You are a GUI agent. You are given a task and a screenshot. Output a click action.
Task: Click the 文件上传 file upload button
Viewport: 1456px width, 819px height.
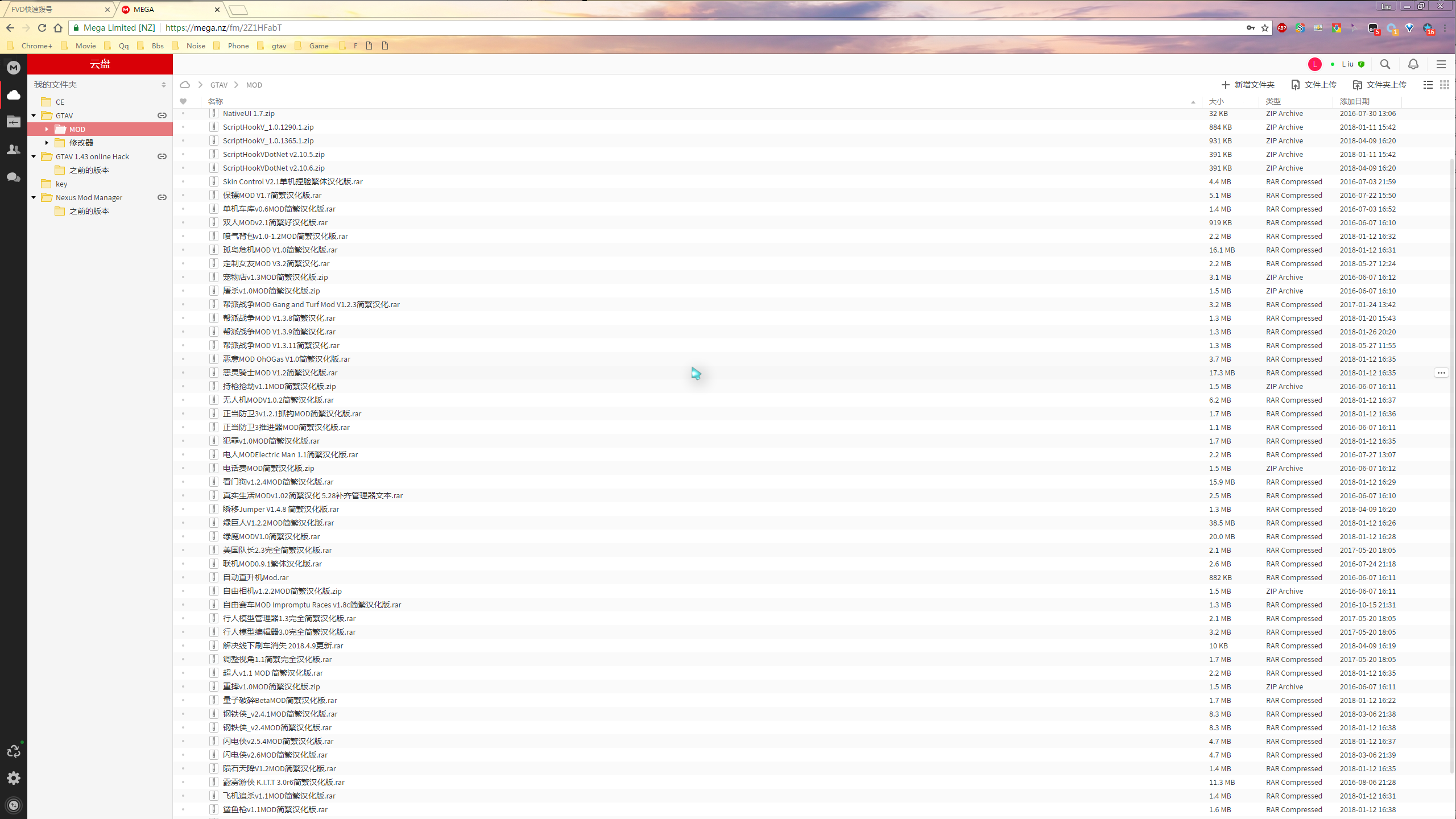[1313, 85]
